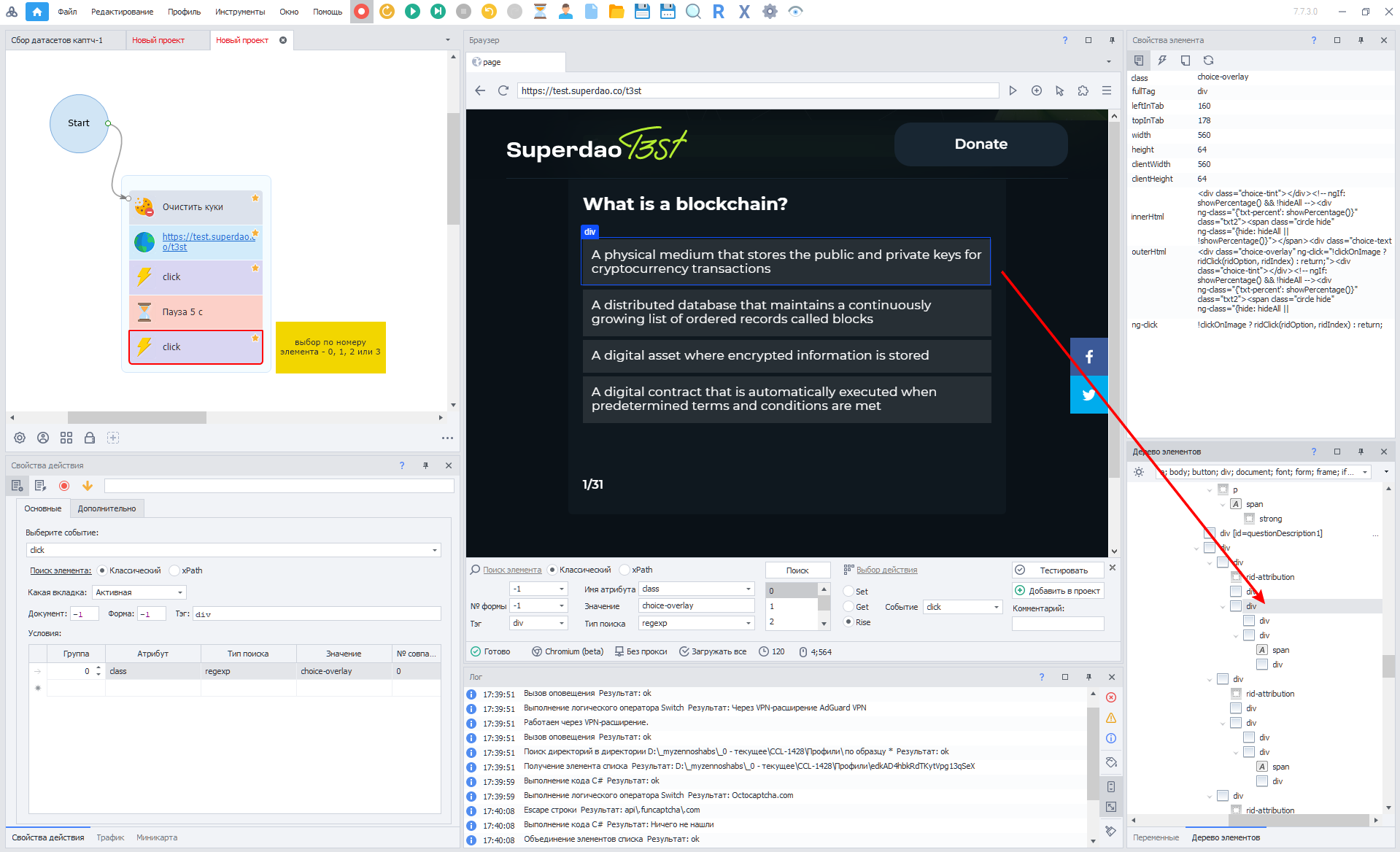The image size is (1400, 852).
Task: Click the green play button in toolbar
Action: tap(412, 12)
